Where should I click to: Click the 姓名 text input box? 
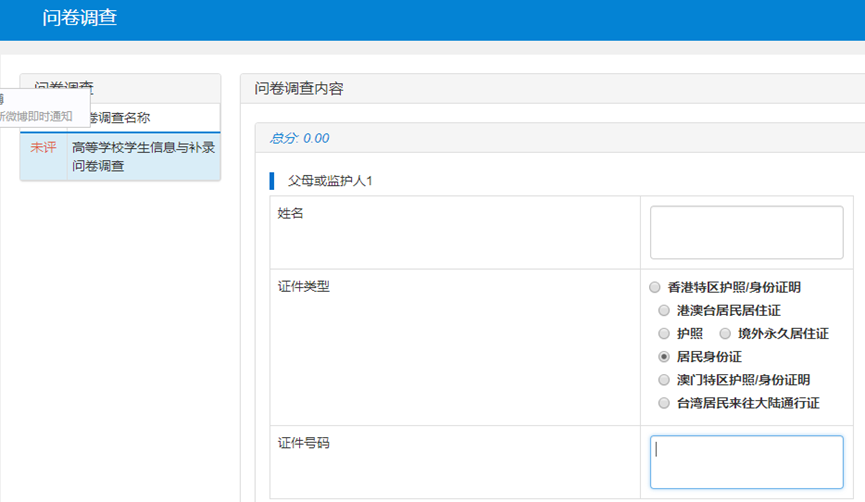tap(746, 232)
